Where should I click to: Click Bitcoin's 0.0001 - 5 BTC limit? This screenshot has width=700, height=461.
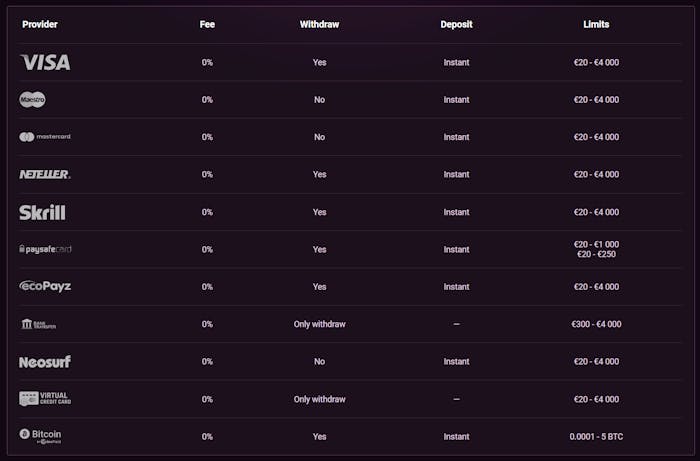(x=596, y=436)
